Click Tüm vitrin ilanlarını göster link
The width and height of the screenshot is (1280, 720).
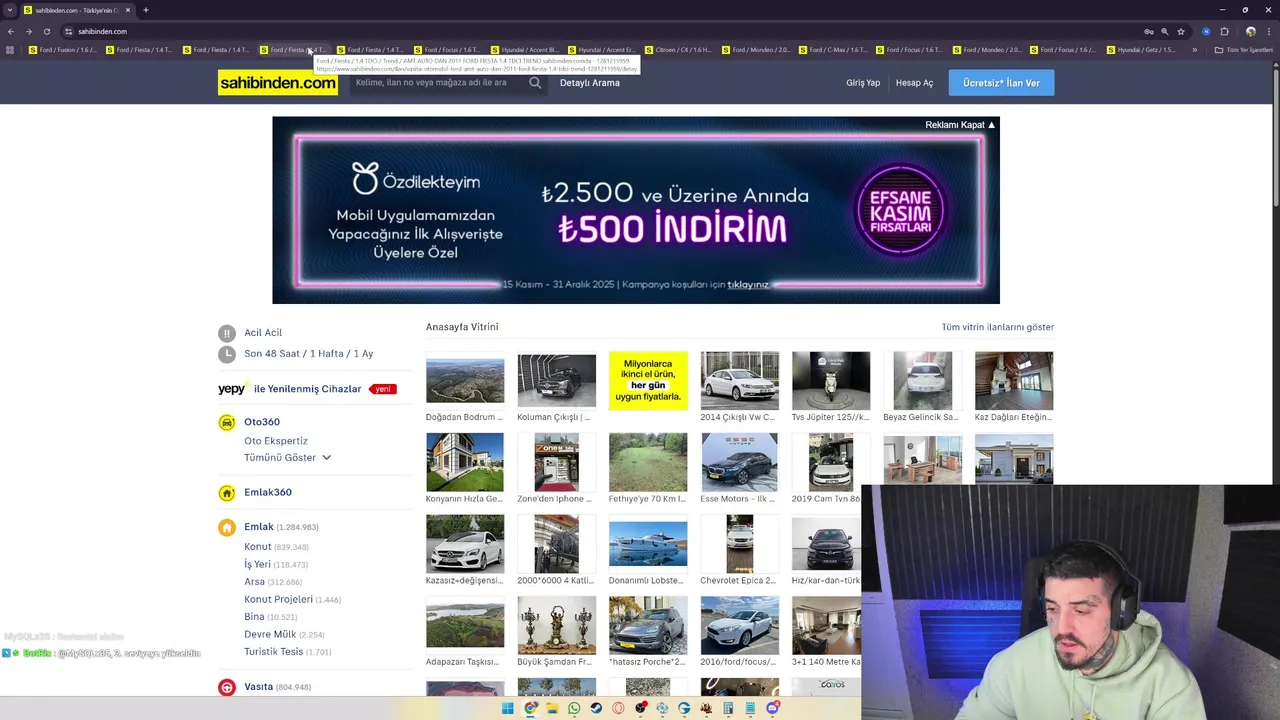[x=998, y=327]
